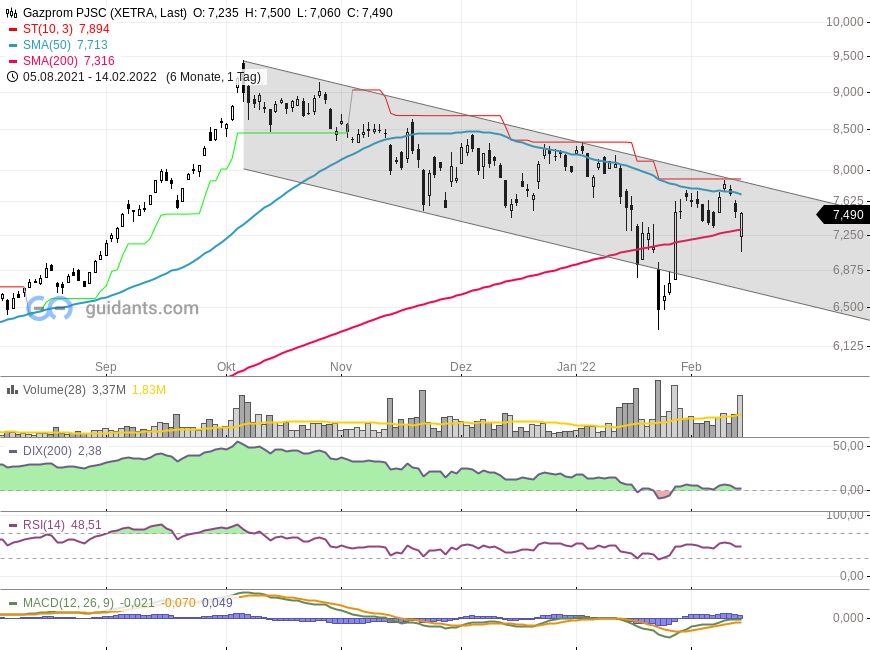
Task: Click the MACD histogram value 0,049
Action: [x=217, y=603]
